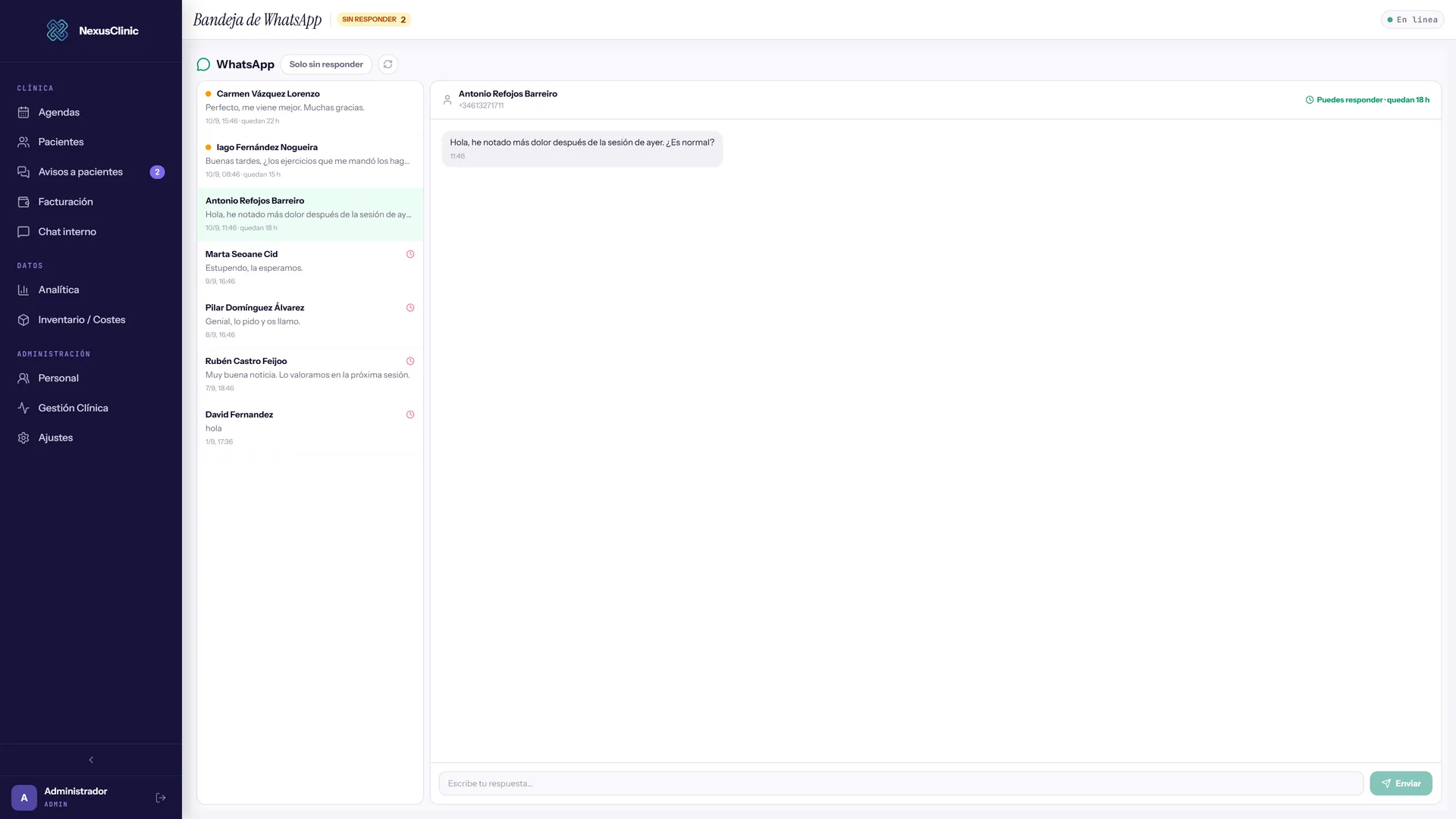Click the Sin responder 2 badge
This screenshot has width=1456, height=819.
point(374,20)
